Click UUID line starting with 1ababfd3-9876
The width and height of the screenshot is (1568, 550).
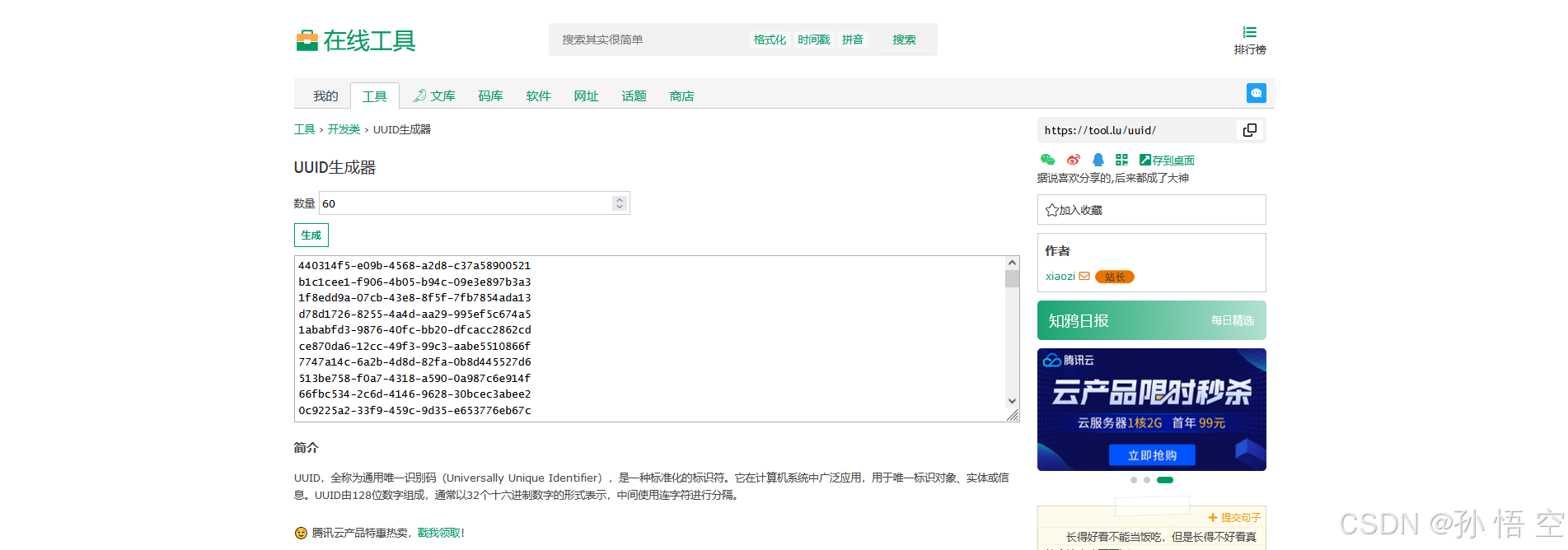[414, 330]
